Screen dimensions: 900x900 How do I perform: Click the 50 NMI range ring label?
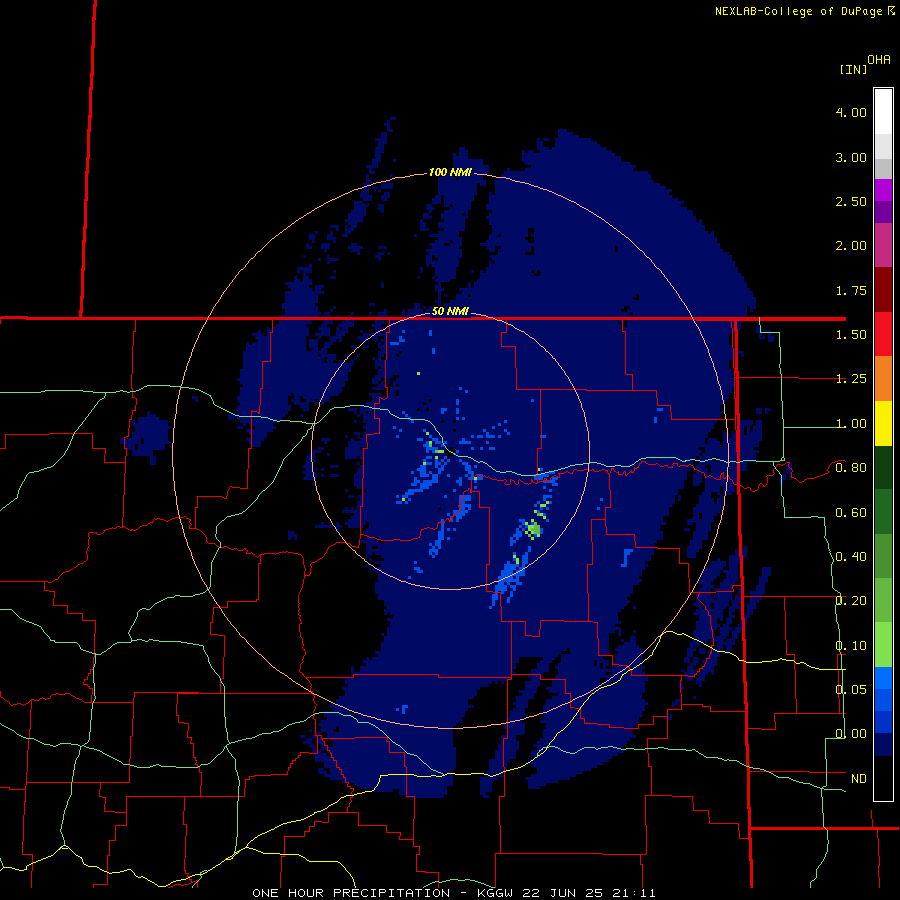(450, 312)
